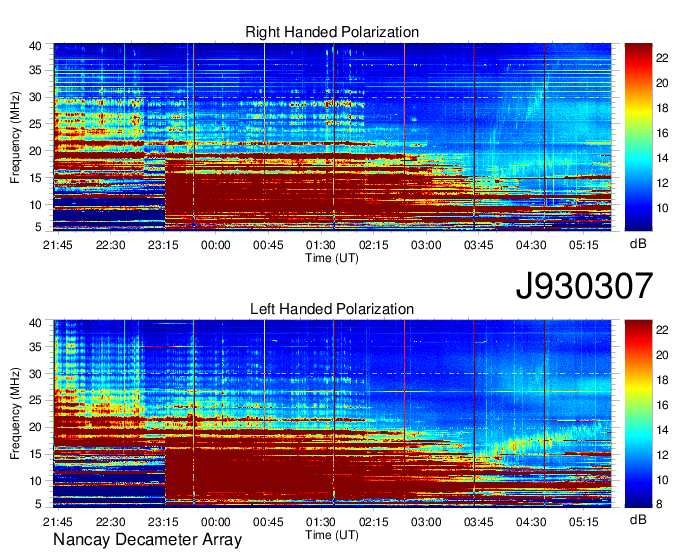Image resolution: width=680 pixels, height=552 pixels.
Task: Click the 8 value on bottom colorbar
Action: [x=659, y=504]
